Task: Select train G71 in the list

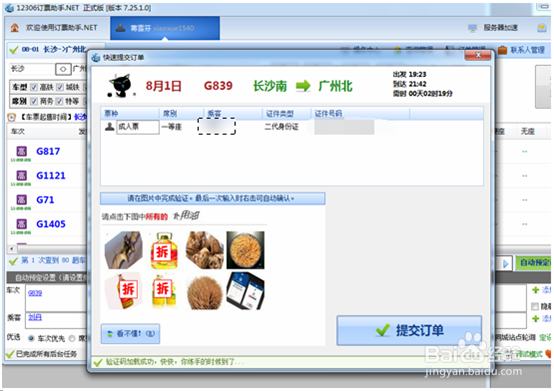Action: (45, 200)
